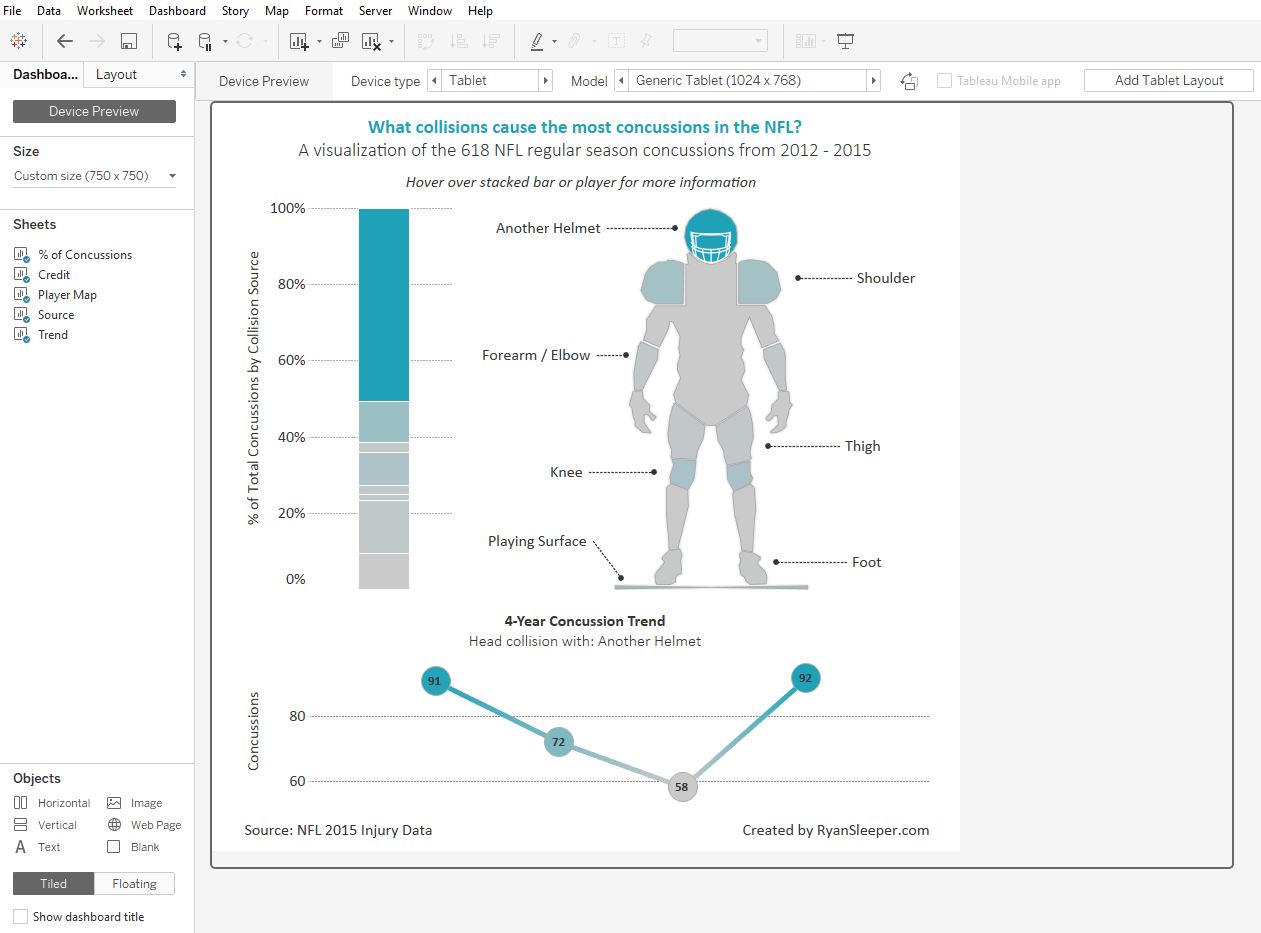This screenshot has height=933, width=1261.
Task: Open the Highlight dropdown arrow
Action: pos(555,42)
